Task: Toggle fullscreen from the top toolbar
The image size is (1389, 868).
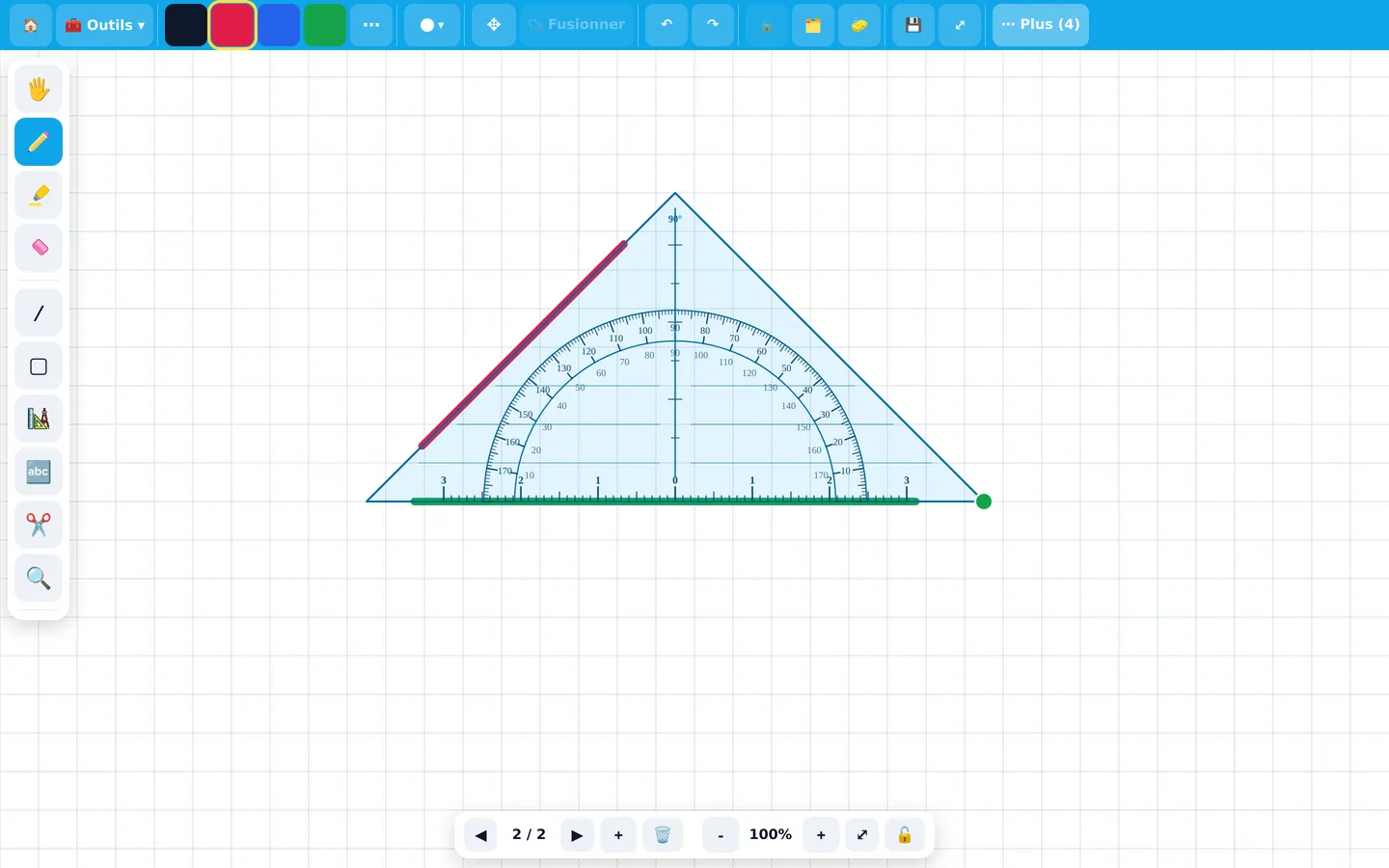Action: pos(960,25)
